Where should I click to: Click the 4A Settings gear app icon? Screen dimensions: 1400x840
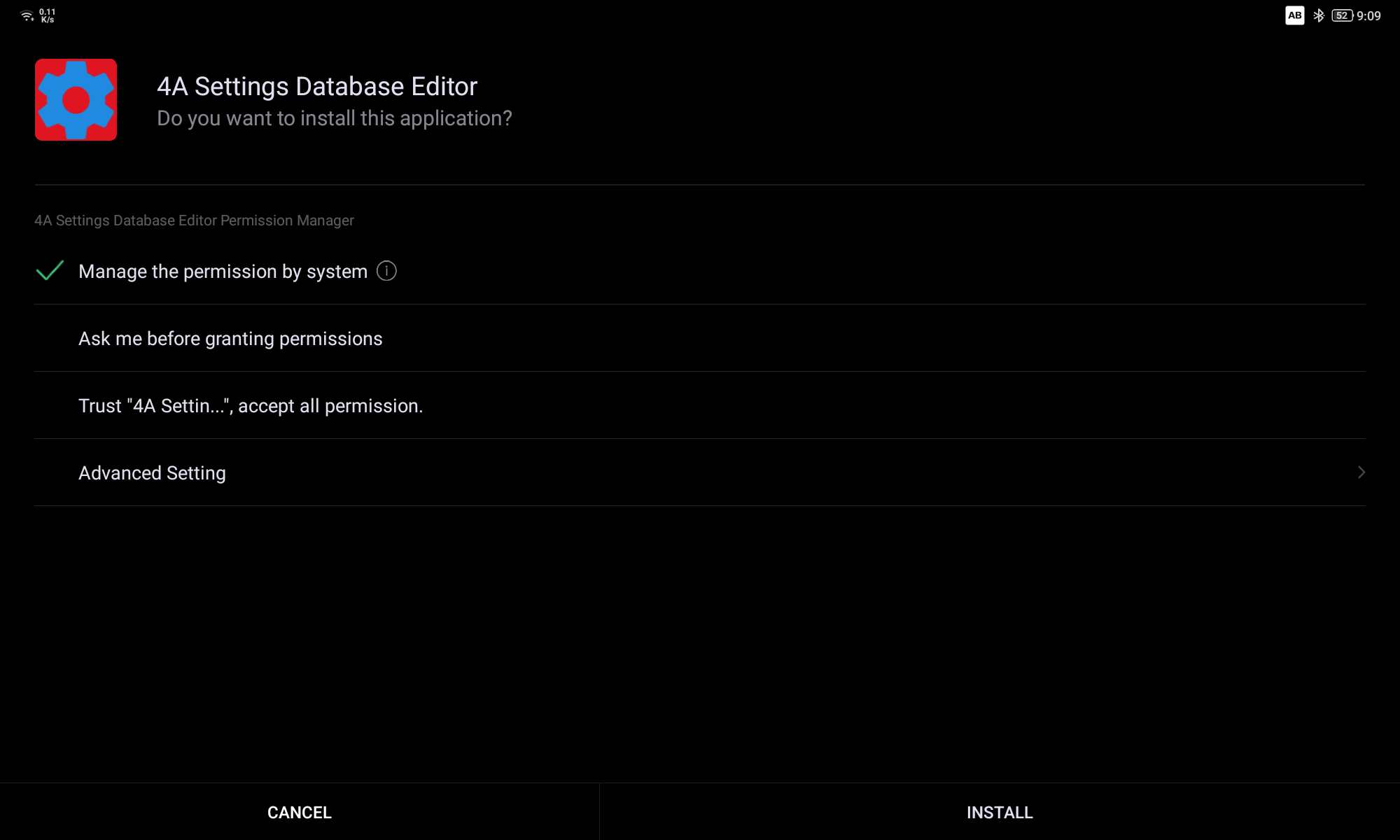click(x=76, y=100)
